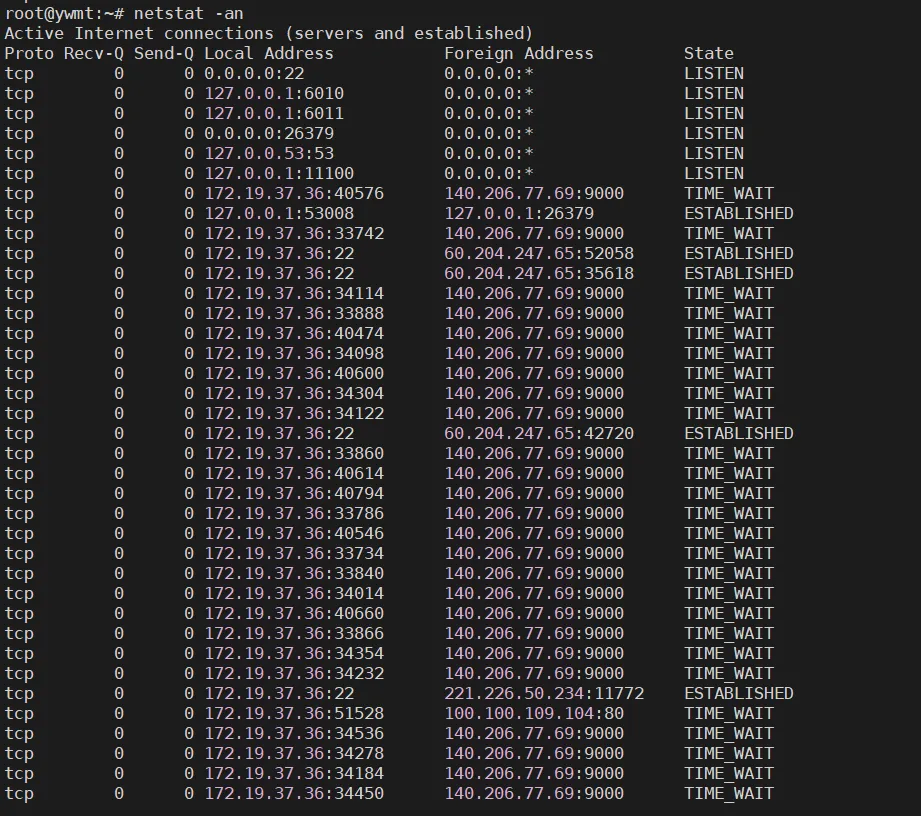The height and width of the screenshot is (816, 921).
Task: Click foreign address 127.0.0.1:26379
Action: click(x=519, y=213)
